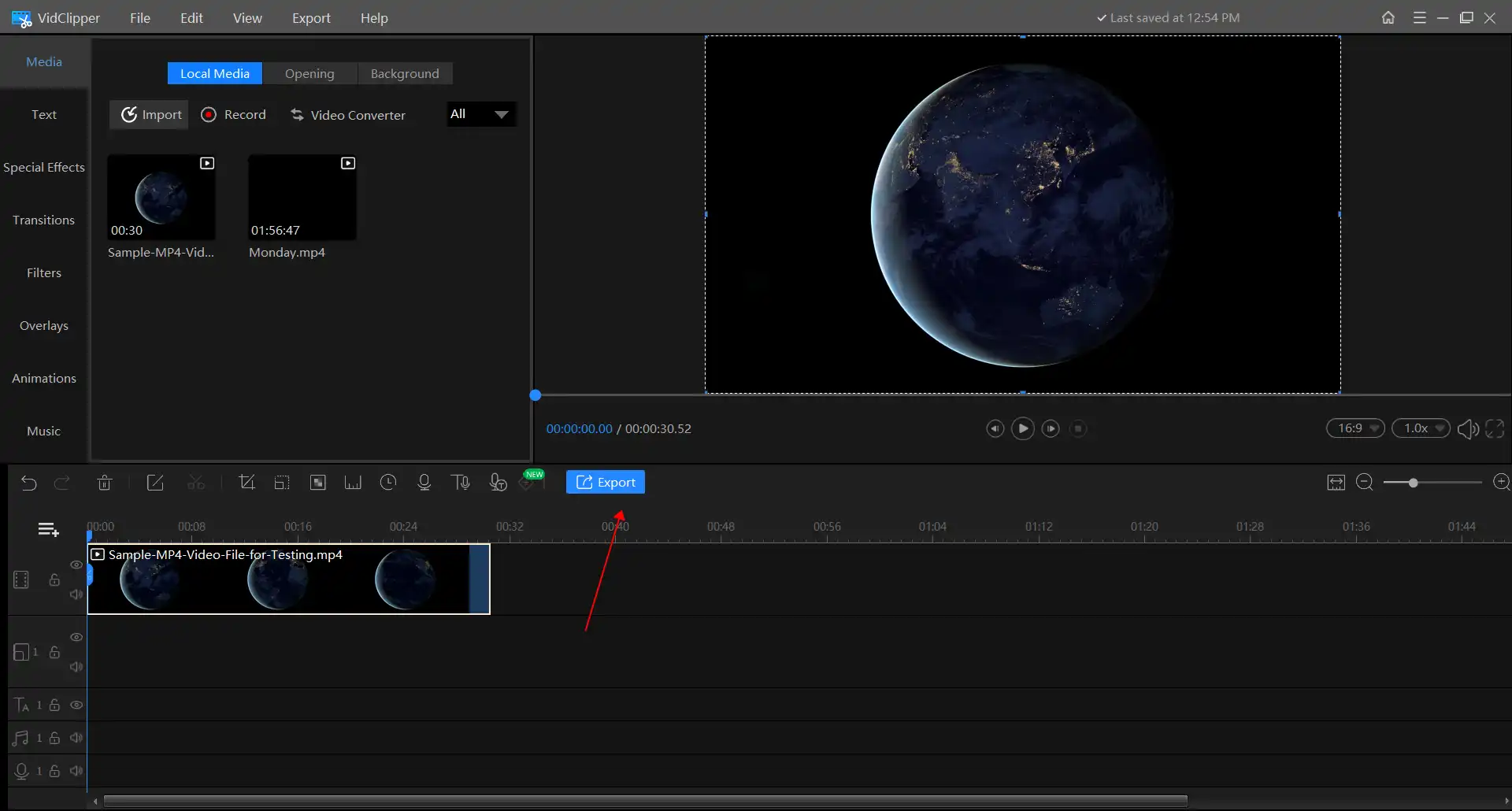The width and height of the screenshot is (1512, 811).
Task: Click the blue Export button
Action: 605,483
